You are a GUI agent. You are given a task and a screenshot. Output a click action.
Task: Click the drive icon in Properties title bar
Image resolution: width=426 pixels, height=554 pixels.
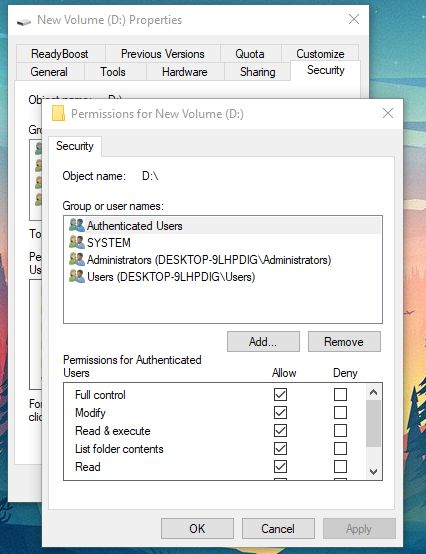[x=24, y=22]
